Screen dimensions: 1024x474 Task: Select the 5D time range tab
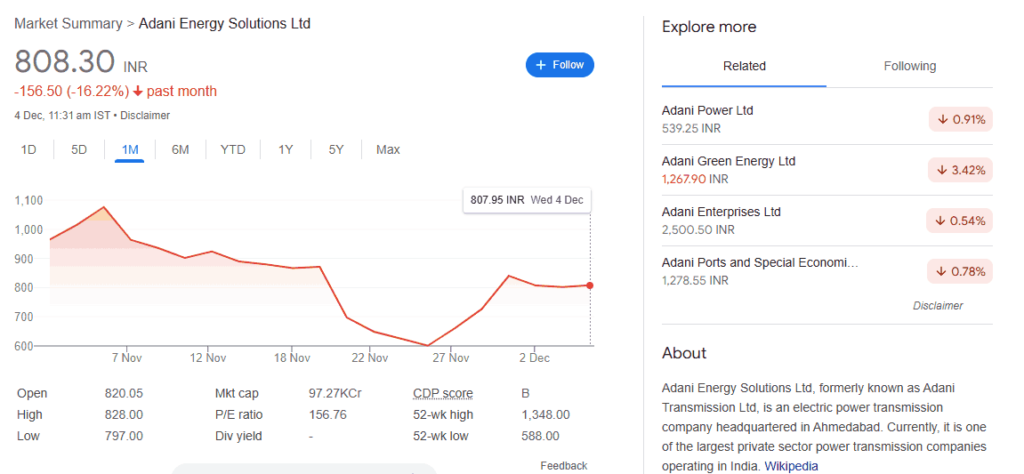coord(79,150)
